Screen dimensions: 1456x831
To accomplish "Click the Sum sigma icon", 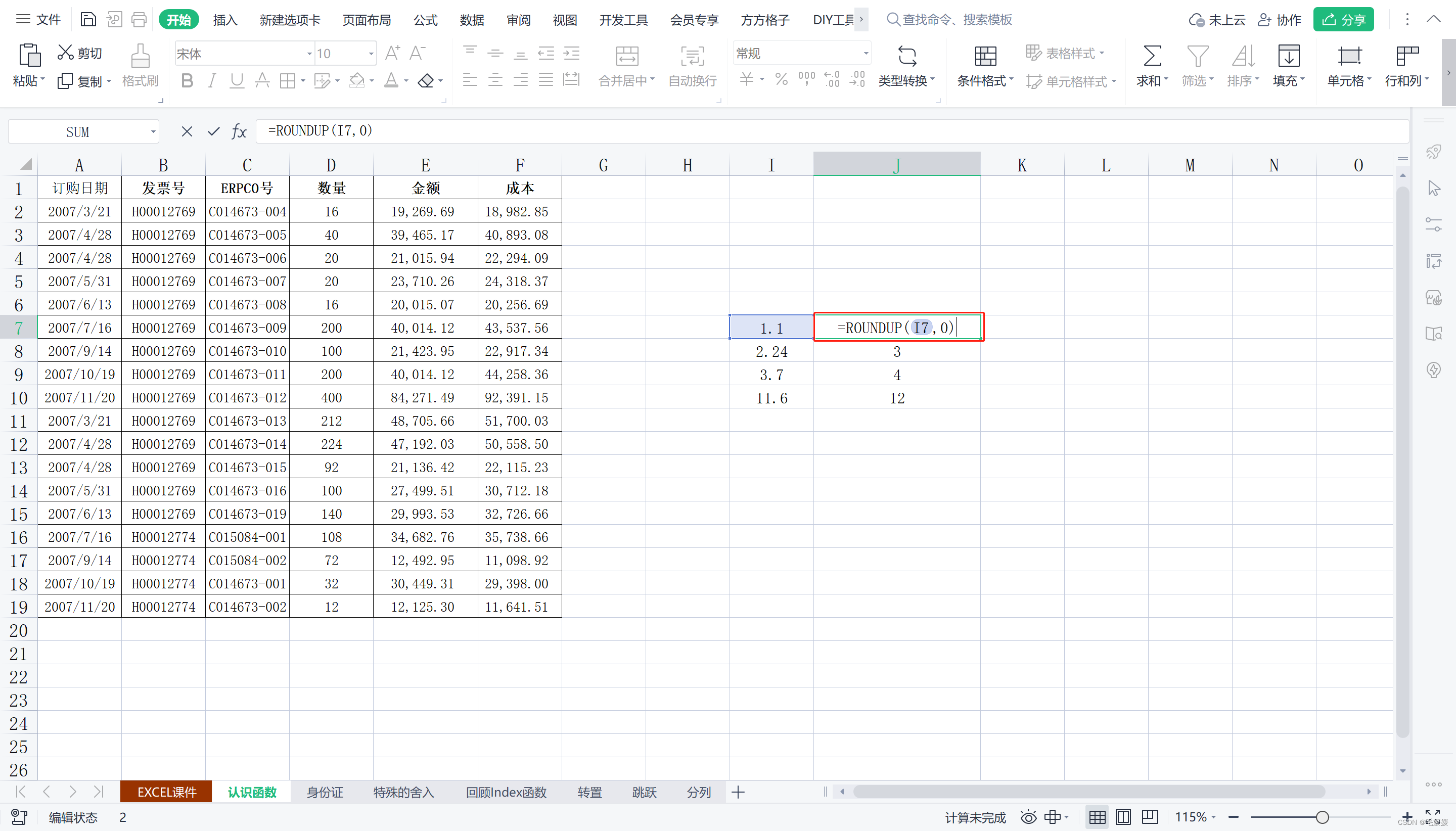I will pos(1152,56).
